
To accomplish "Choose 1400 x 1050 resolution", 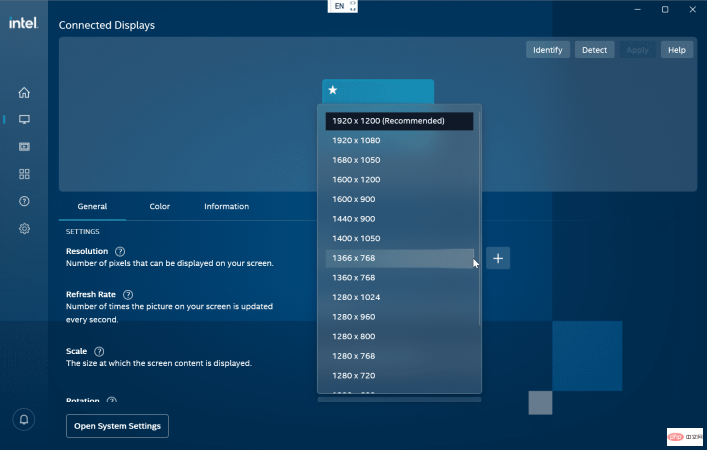I will [399, 238].
